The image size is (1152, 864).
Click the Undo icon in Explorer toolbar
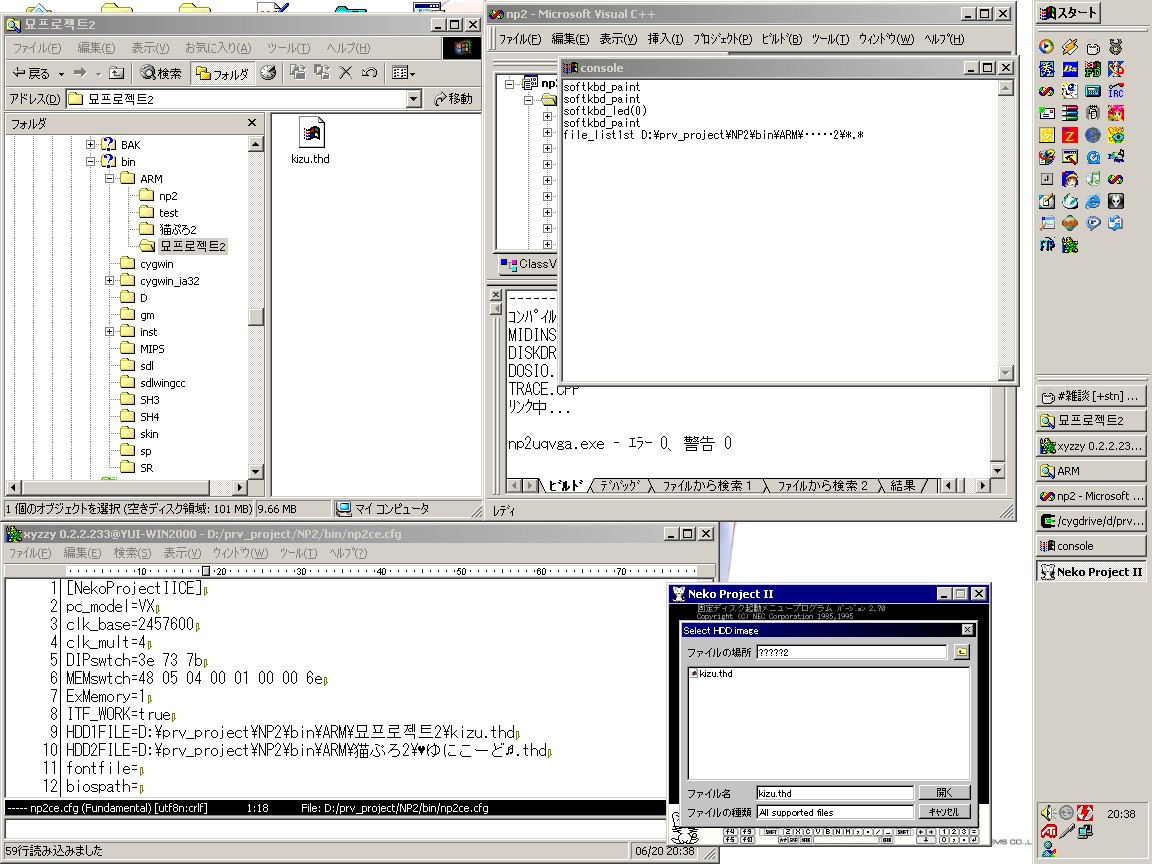click(370, 72)
